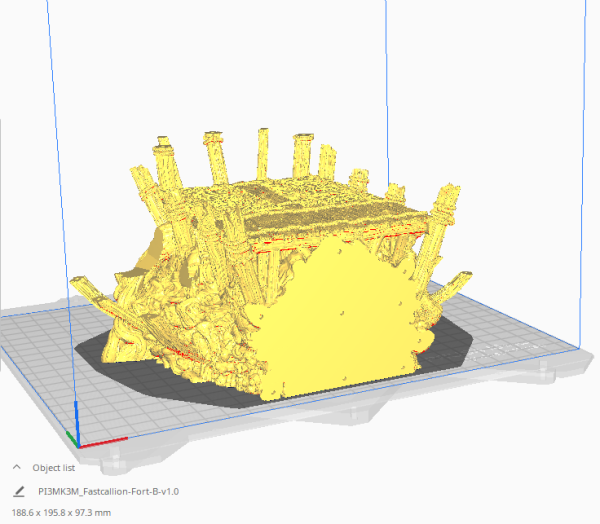Click the red X axis line at origin
The width and height of the screenshot is (600, 524).
coord(105,442)
